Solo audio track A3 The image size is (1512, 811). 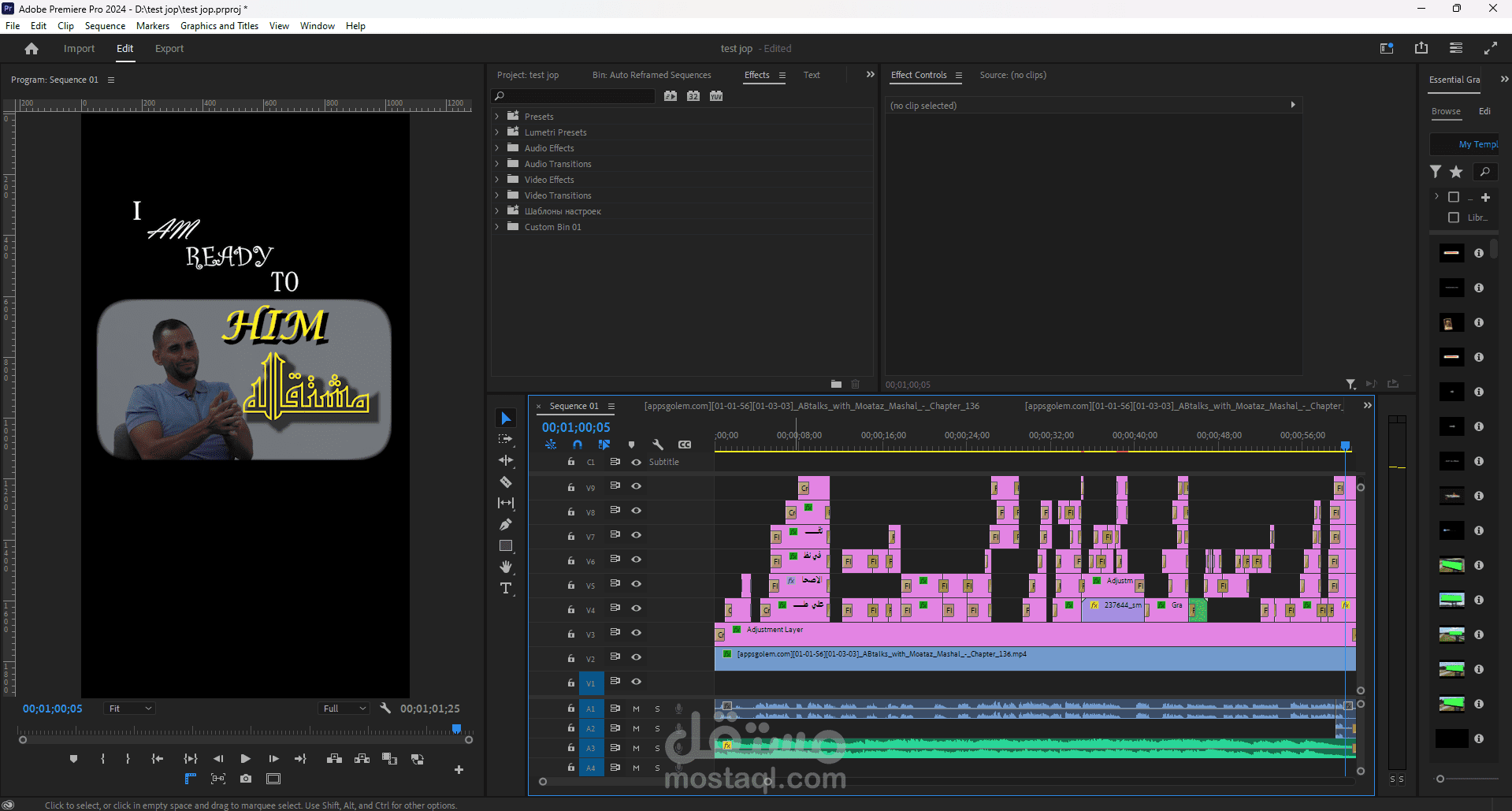(657, 748)
